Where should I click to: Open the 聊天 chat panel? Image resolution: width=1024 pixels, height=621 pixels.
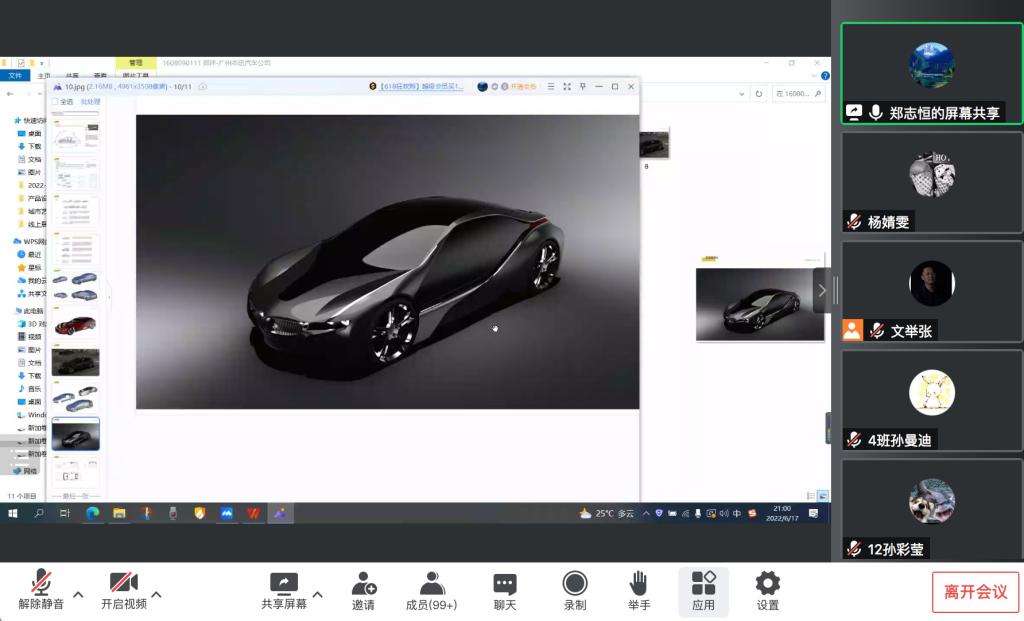coord(505,590)
